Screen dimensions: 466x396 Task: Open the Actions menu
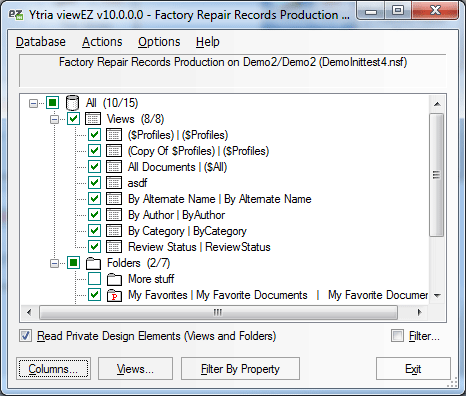click(102, 42)
